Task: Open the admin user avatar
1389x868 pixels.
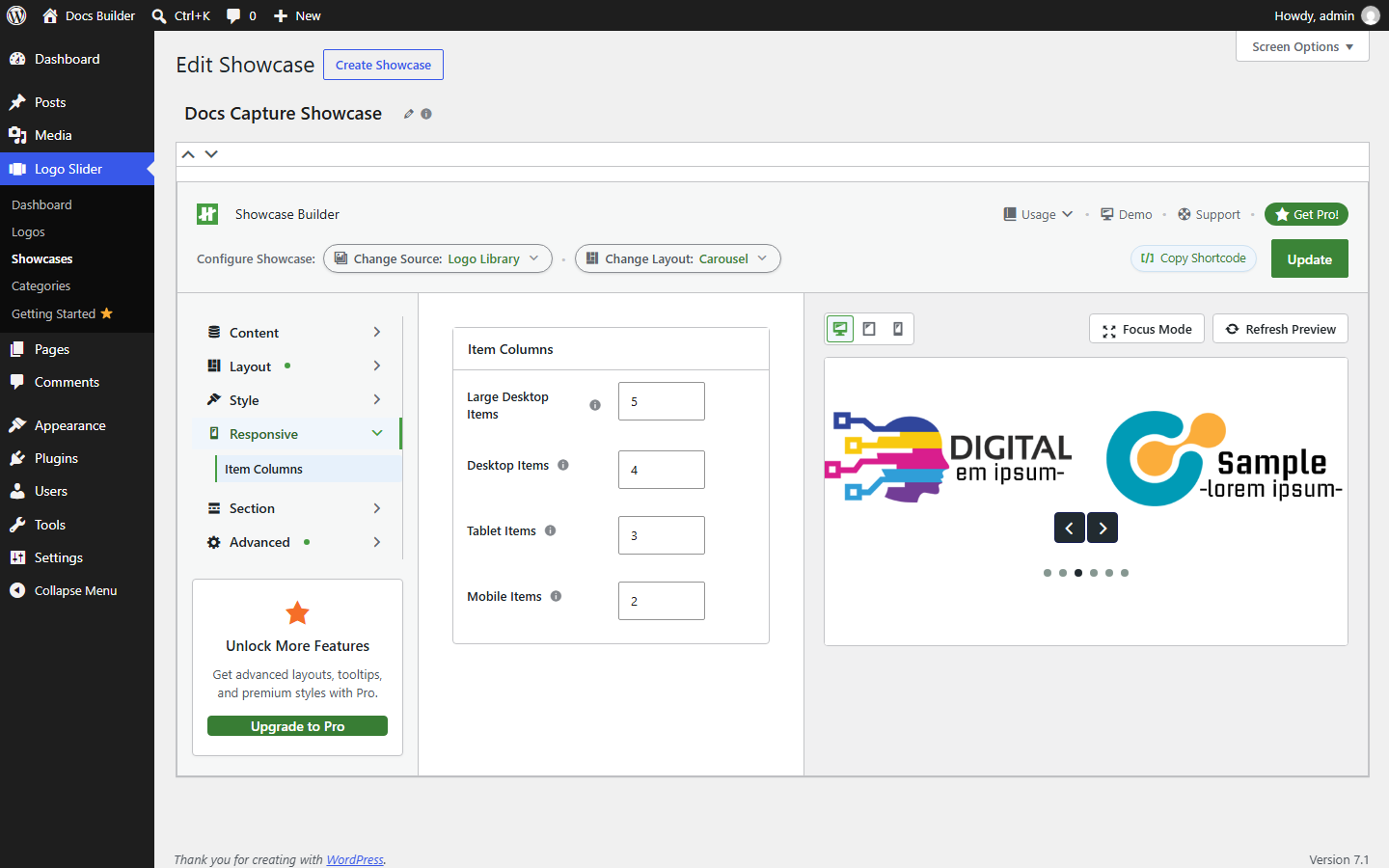Action: point(1371,15)
